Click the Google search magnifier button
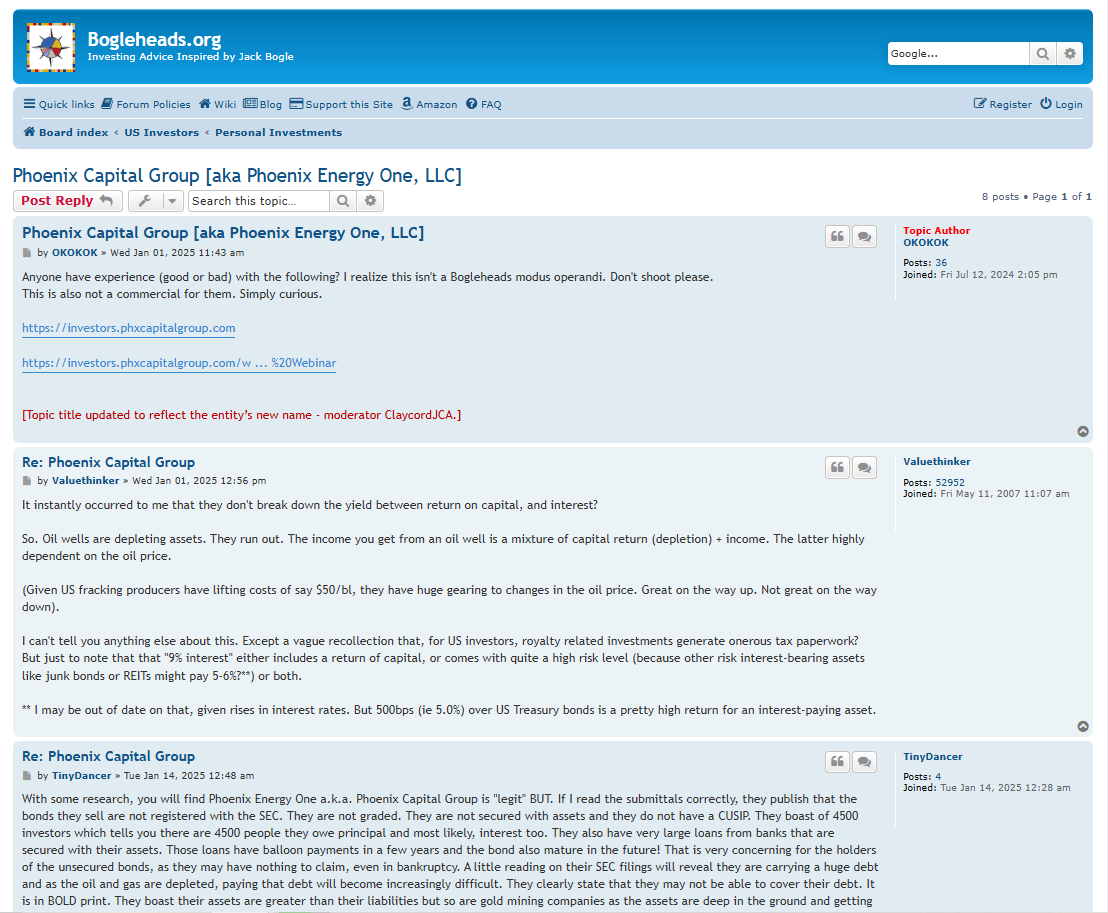The height and width of the screenshot is (913, 1108). 1042,54
